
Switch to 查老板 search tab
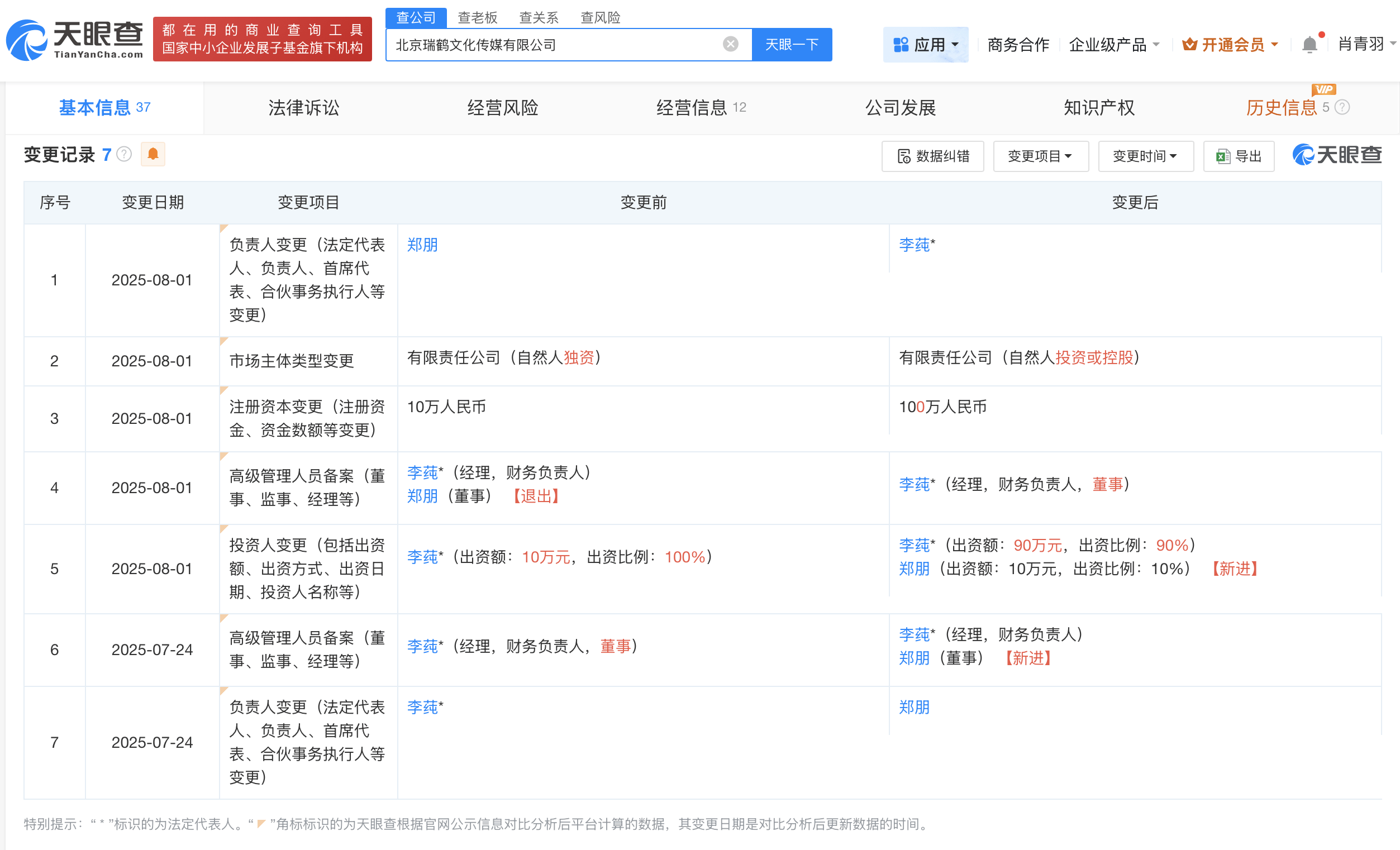(477, 18)
